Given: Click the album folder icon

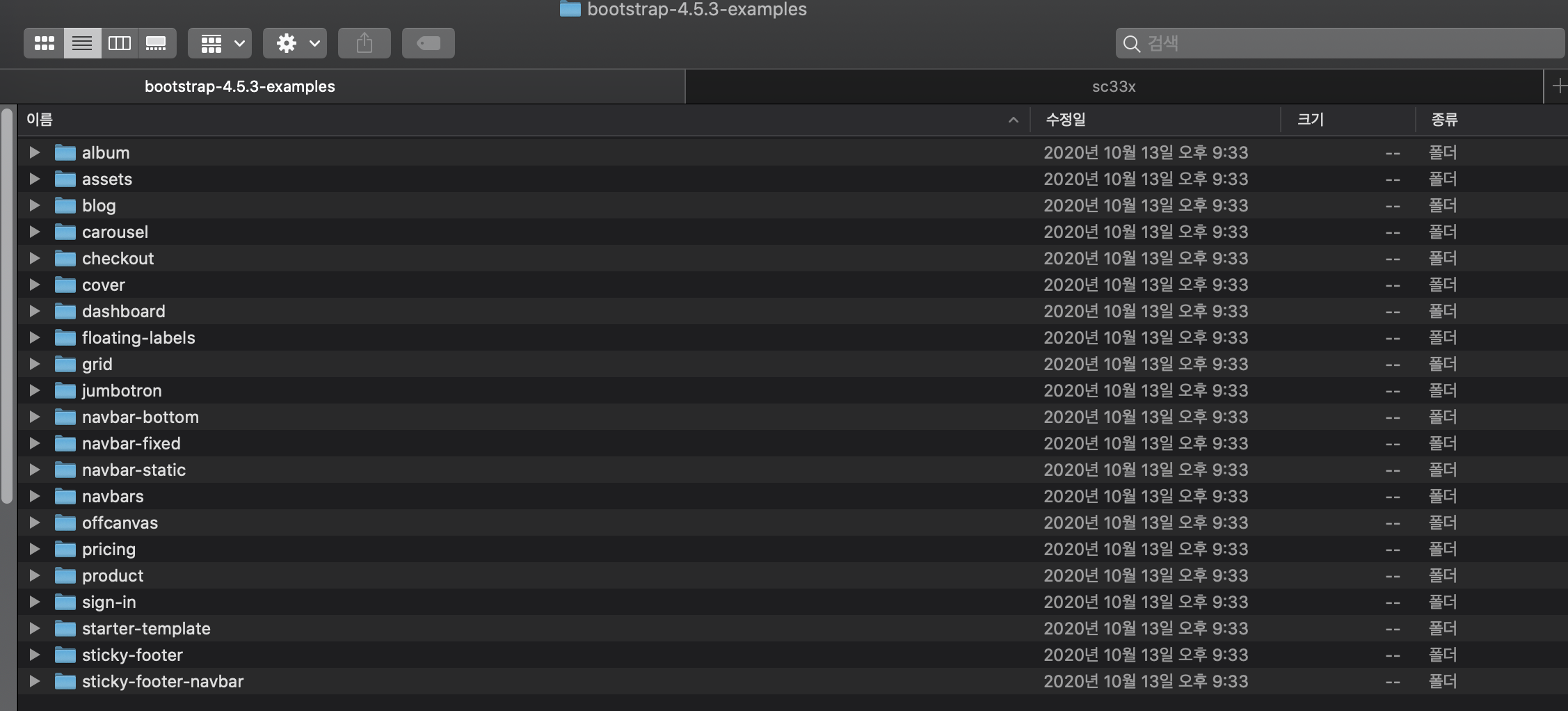Looking at the screenshot, I should click(x=65, y=152).
